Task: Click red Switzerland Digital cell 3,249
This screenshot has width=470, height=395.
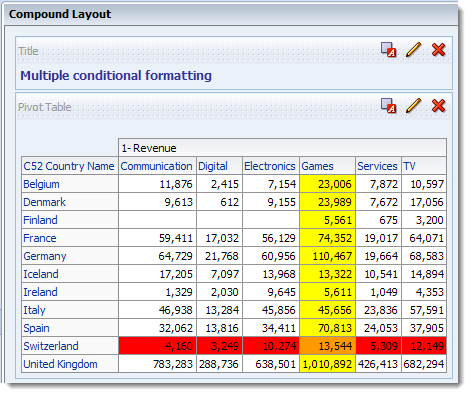Action: (x=220, y=346)
